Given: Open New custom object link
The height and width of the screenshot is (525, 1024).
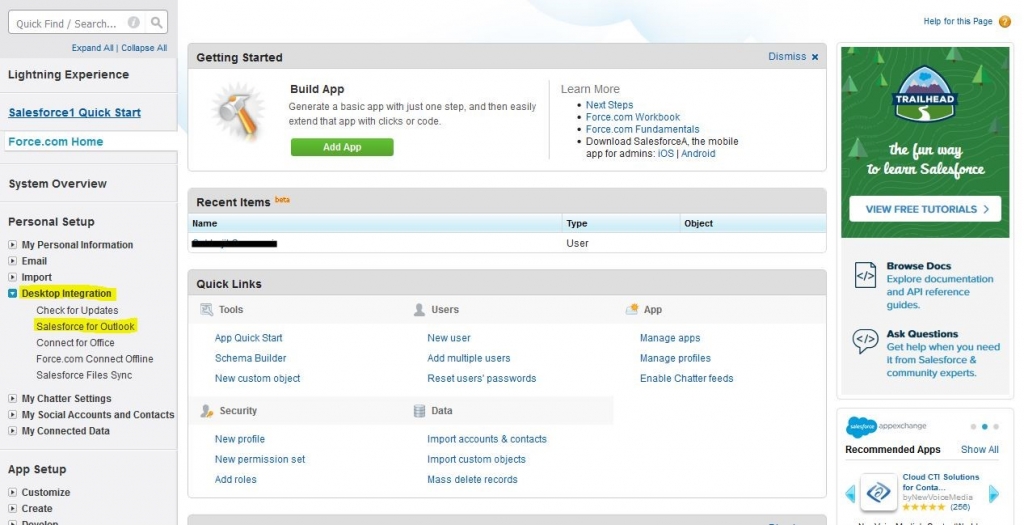Looking at the screenshot, I should click(257, 379).
